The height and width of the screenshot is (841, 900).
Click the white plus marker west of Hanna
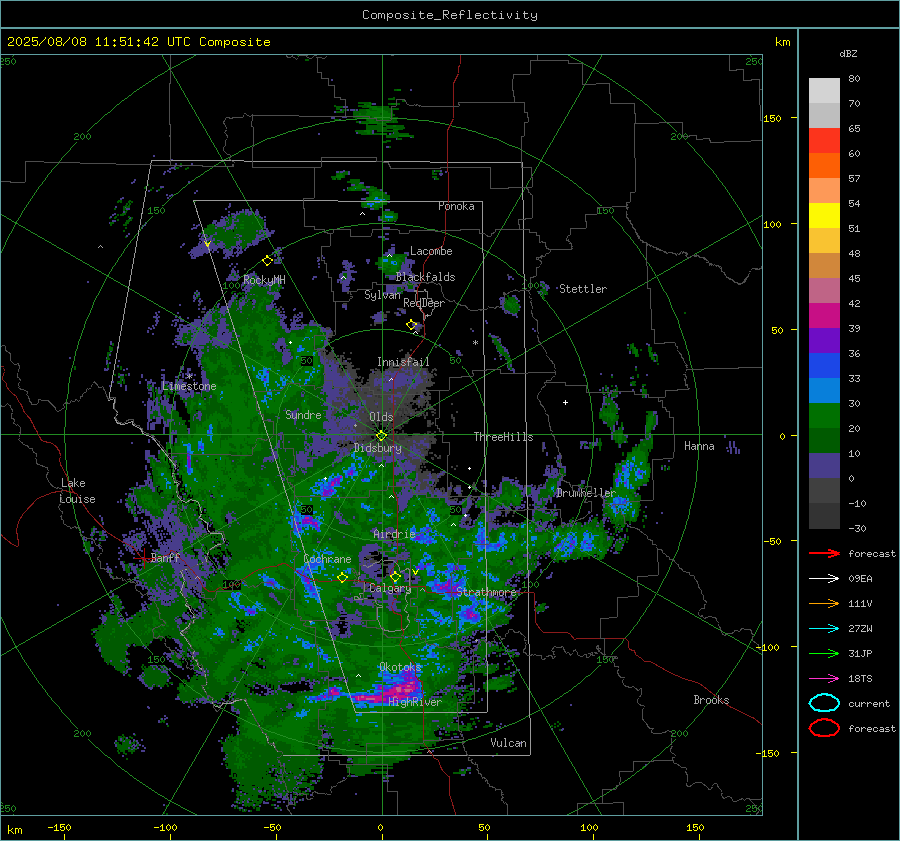(x=565, y=402)
